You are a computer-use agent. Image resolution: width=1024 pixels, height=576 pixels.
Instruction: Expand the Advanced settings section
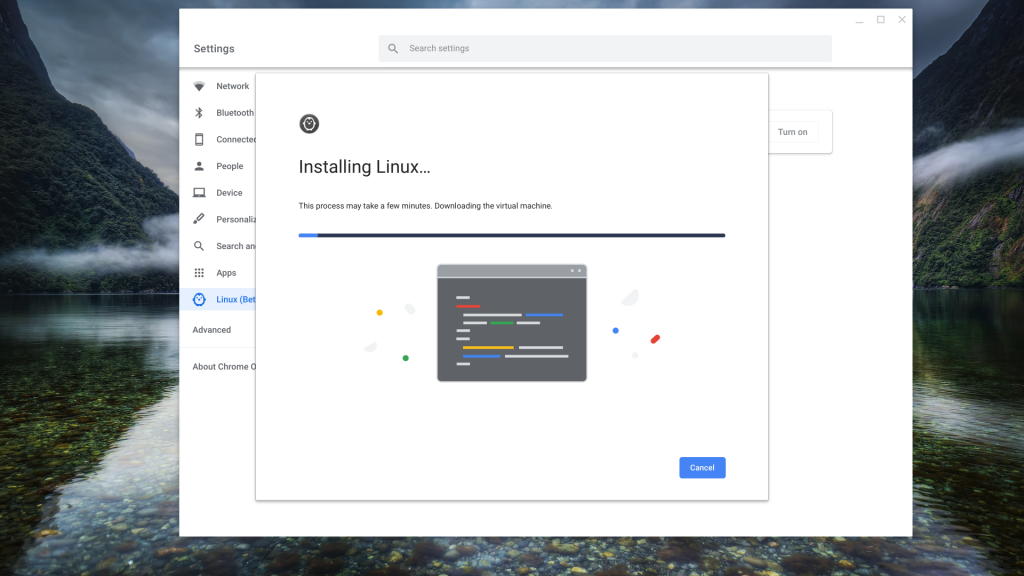coord(212,330)
